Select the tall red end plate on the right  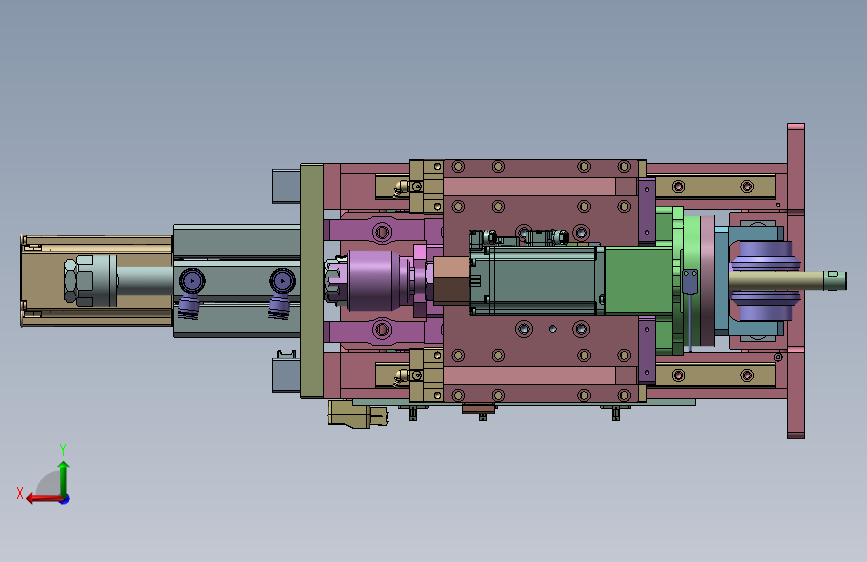tap(796, 280)
